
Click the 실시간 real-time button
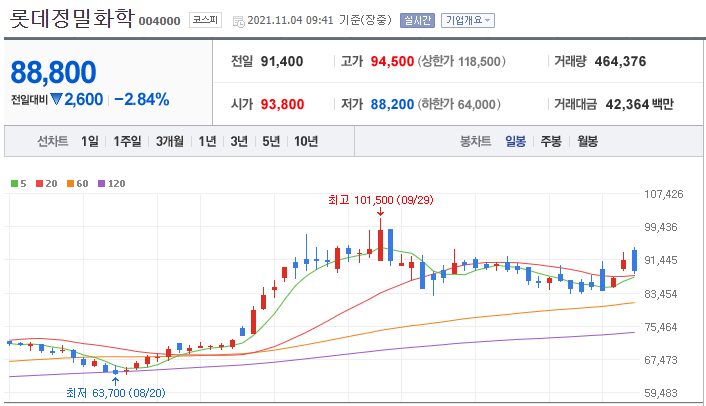(417, 20)
